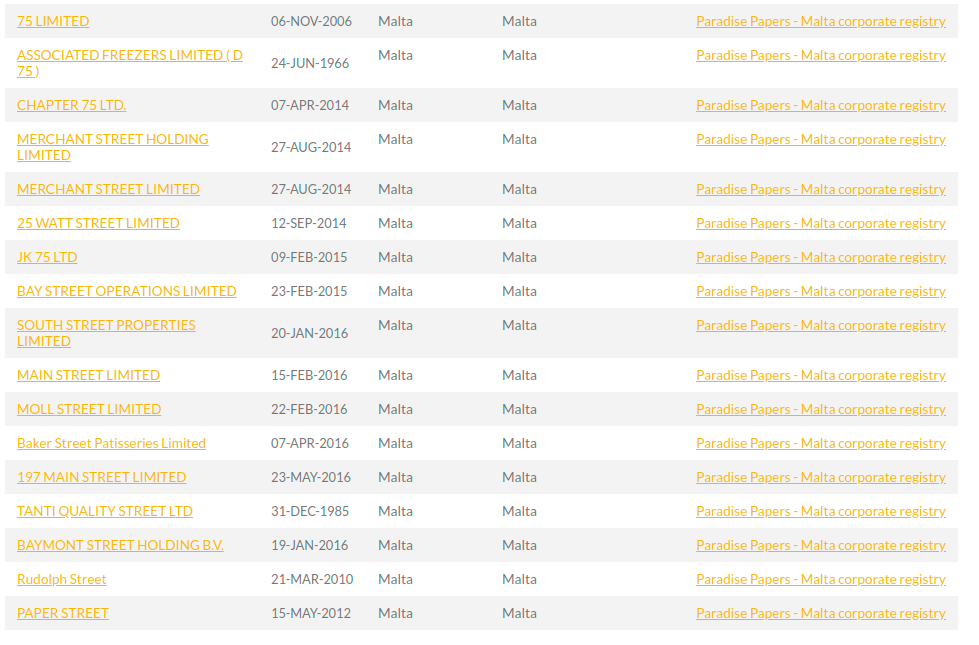Click BAYMONT STREET HOLDING B.V. link
979x645 pixels.
click(x=120, y=545)
